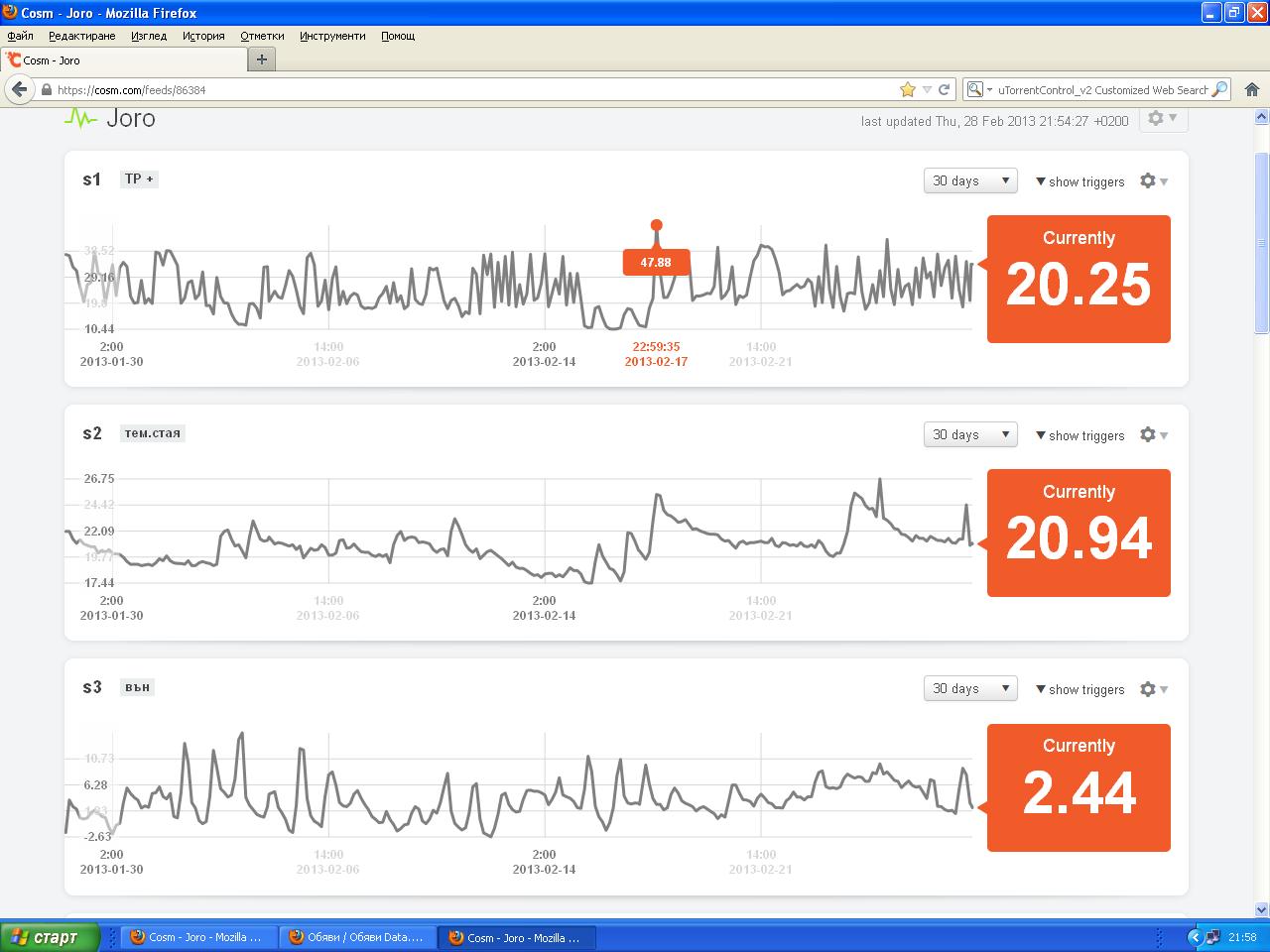Open the address bar history dropdown arrow

(927, 89)
